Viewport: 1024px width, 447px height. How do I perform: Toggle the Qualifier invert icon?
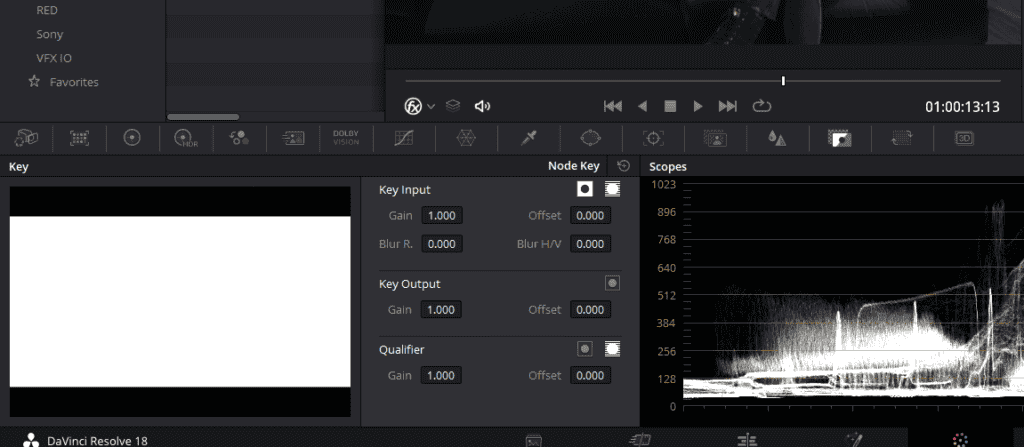[x=585, y=350]
